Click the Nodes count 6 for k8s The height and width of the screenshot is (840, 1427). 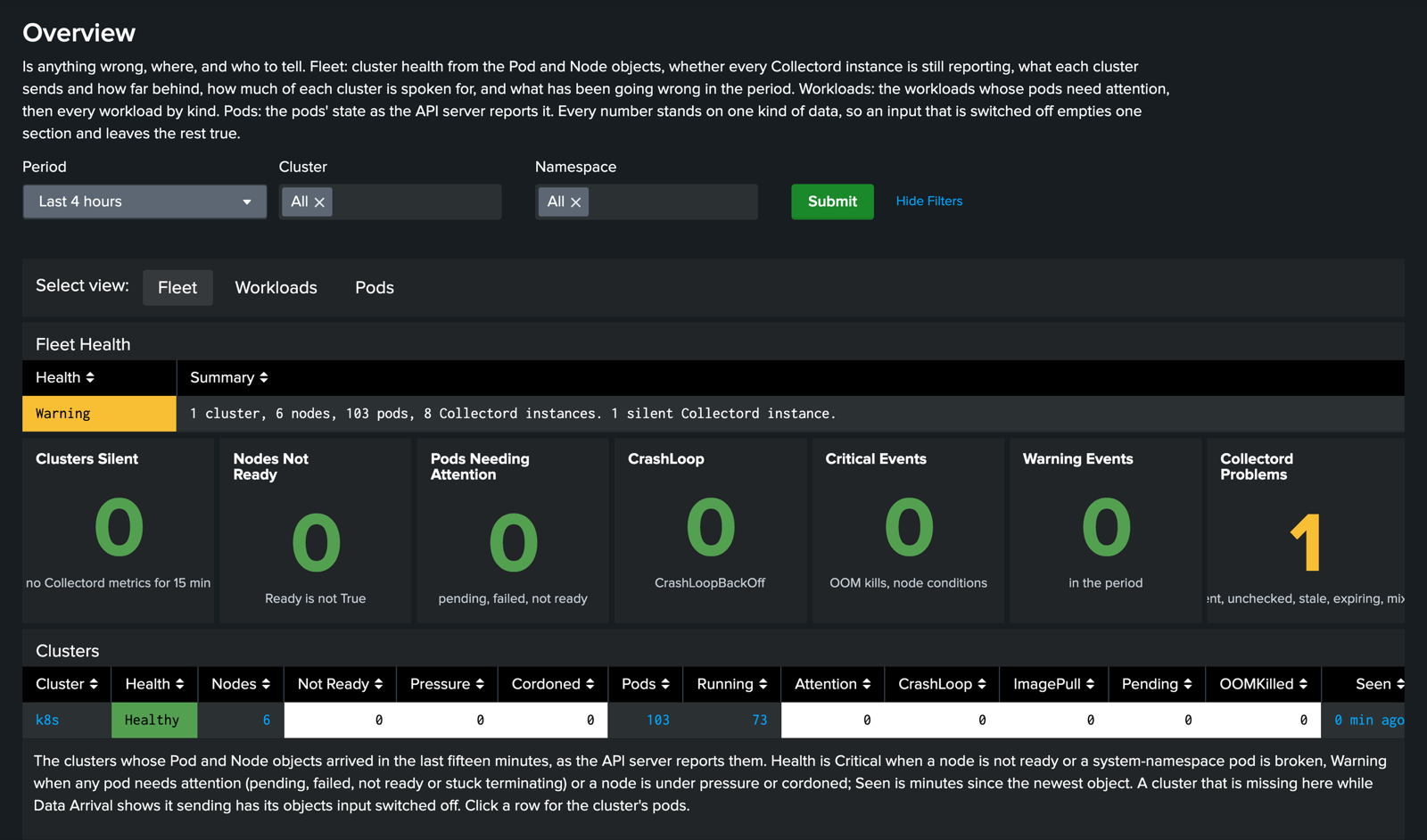pos(266,721)
